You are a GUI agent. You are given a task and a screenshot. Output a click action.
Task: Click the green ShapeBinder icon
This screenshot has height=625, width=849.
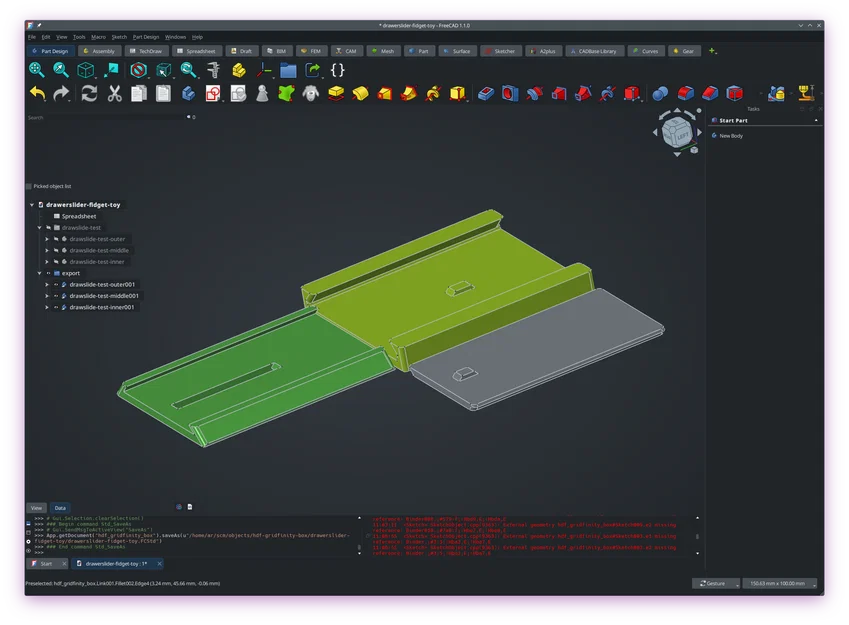[286, 93]
